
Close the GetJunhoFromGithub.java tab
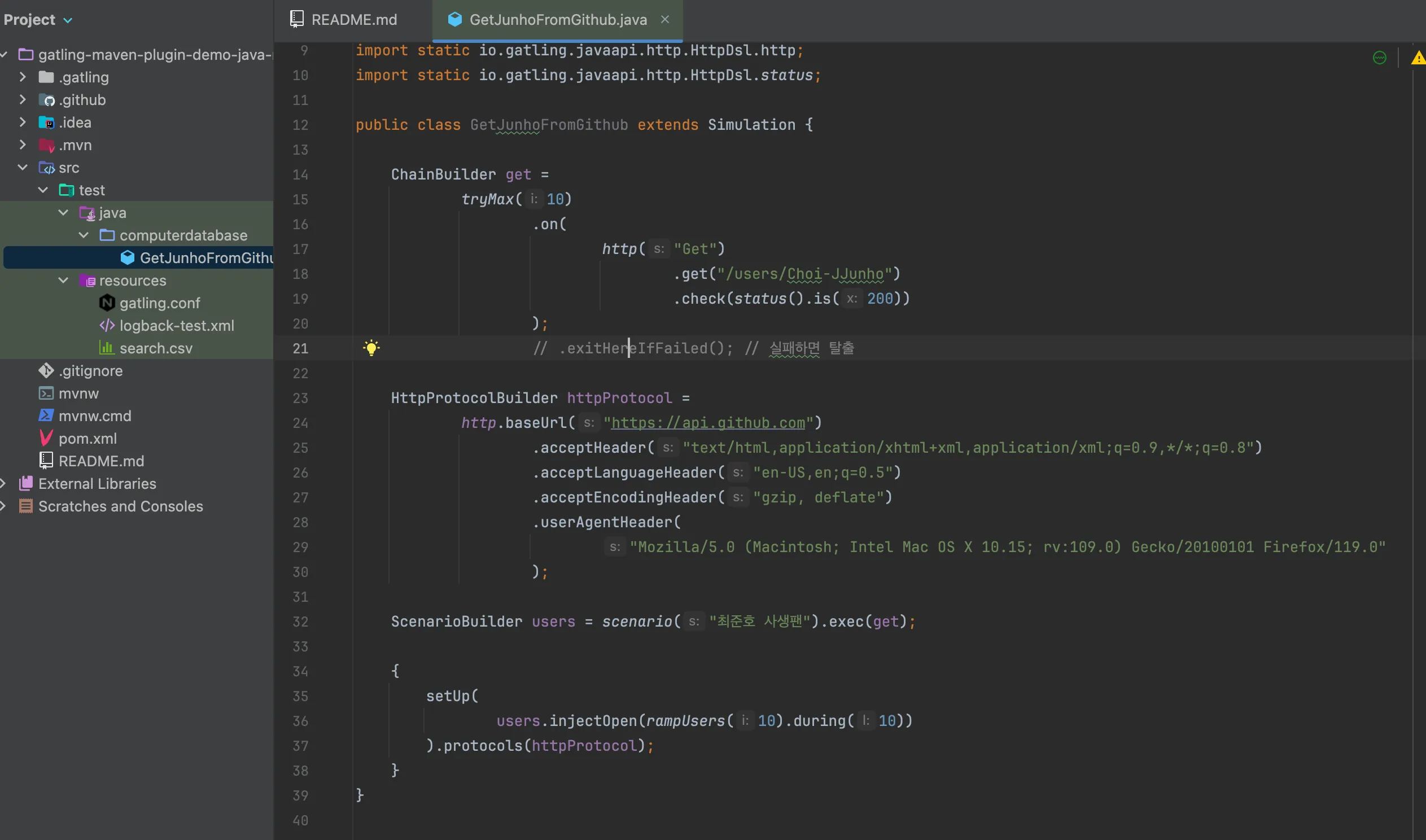(x=665, y=19)
